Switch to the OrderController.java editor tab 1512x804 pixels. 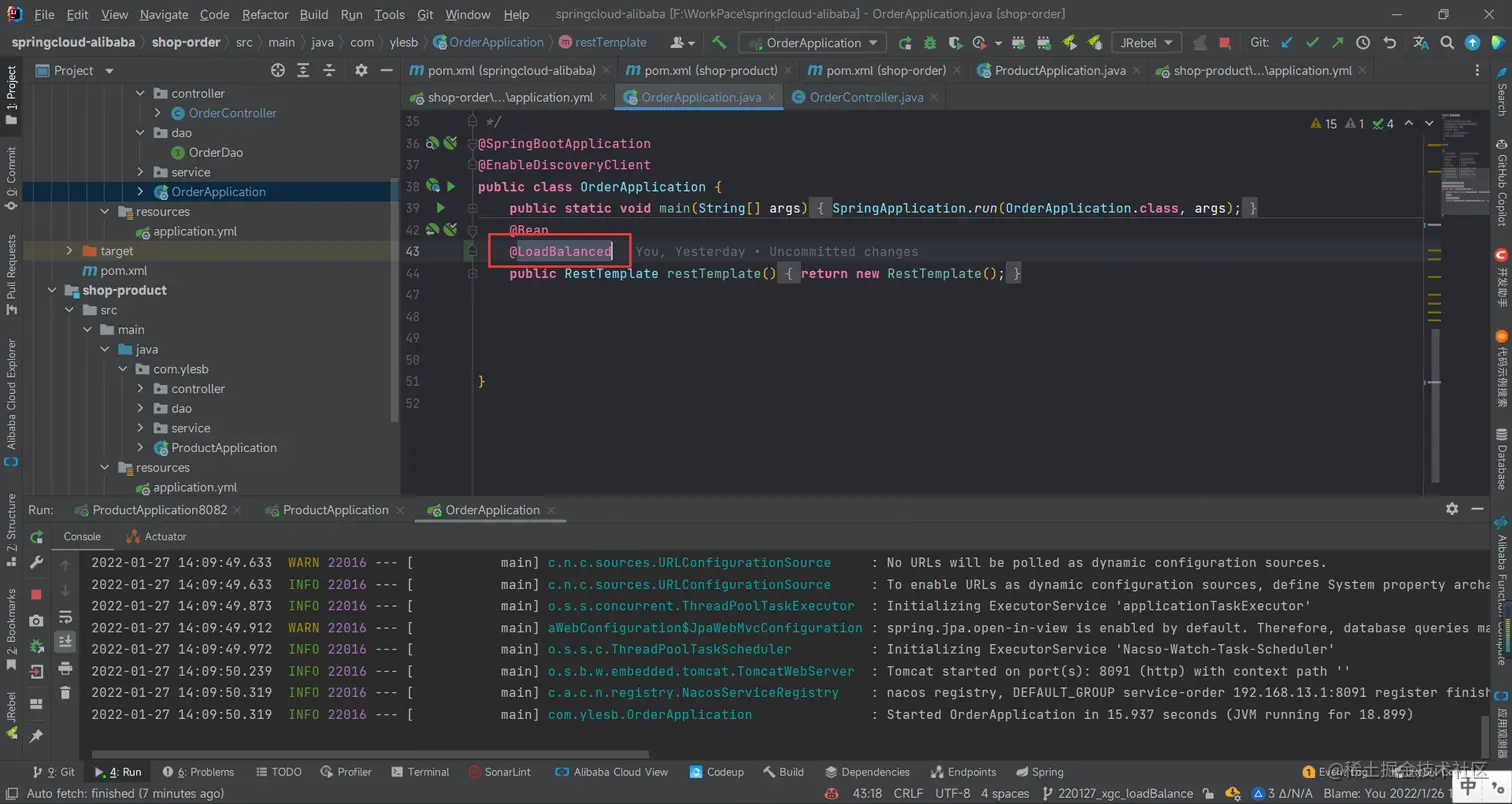tap(866, 97)
